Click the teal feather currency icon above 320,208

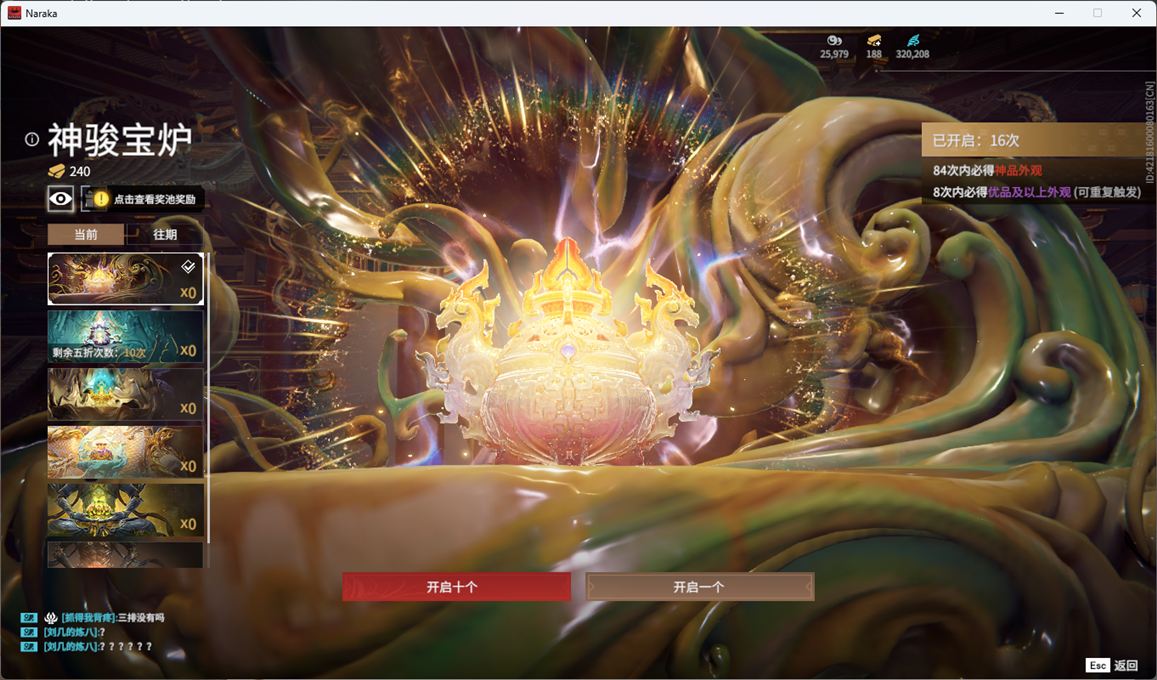click(x=913, y=41)
